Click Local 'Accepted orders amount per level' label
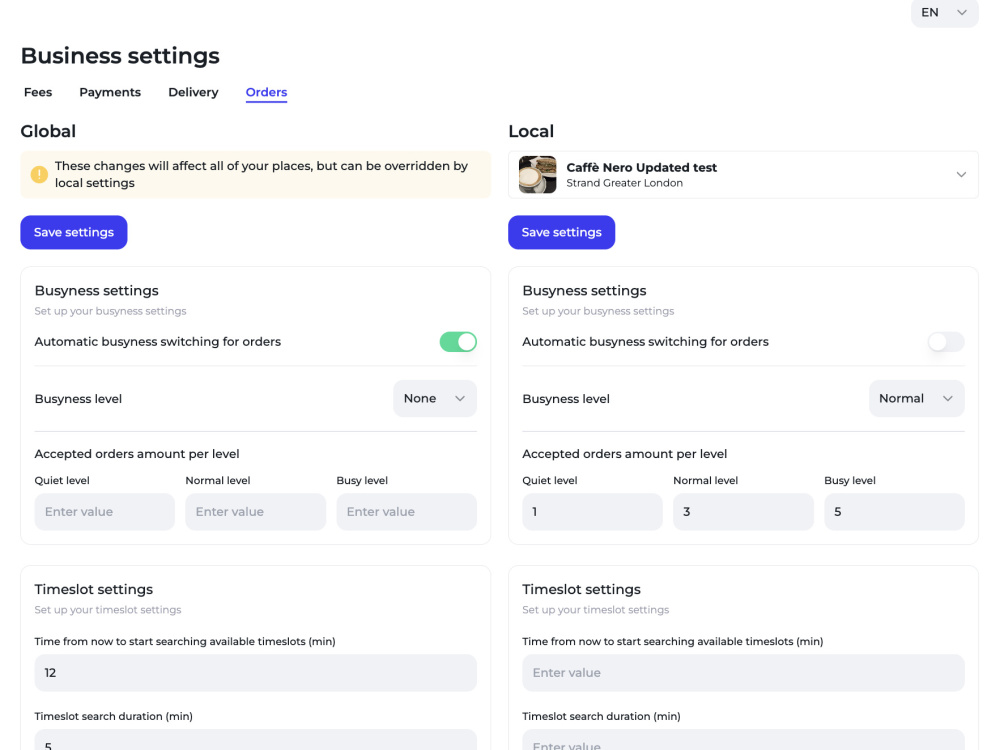 pyautogui.click(x=624, y=454)
